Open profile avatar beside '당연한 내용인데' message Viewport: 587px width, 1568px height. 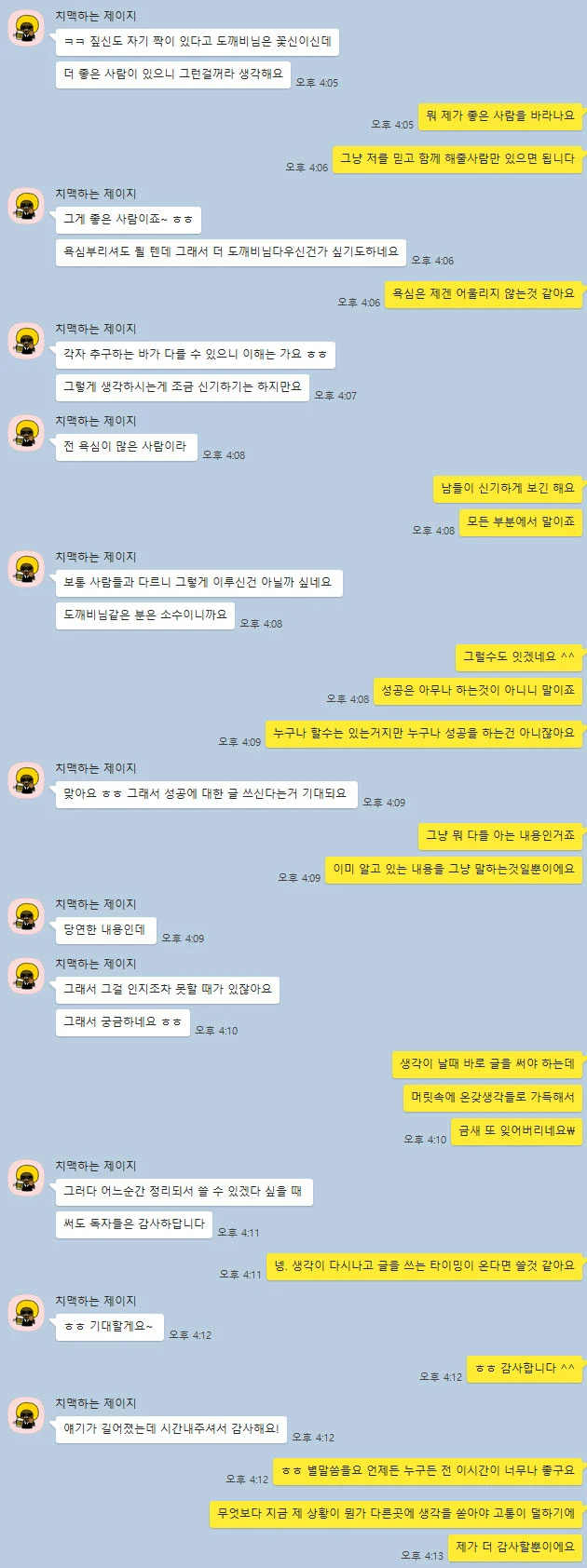[x=26, y=916]
